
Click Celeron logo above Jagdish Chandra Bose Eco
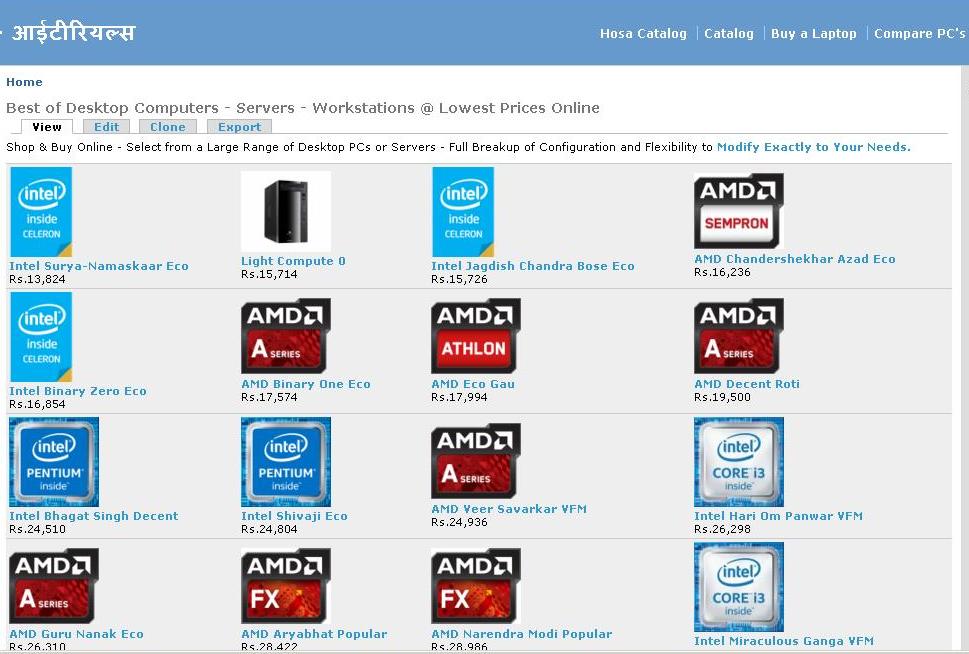pos(463,211)
